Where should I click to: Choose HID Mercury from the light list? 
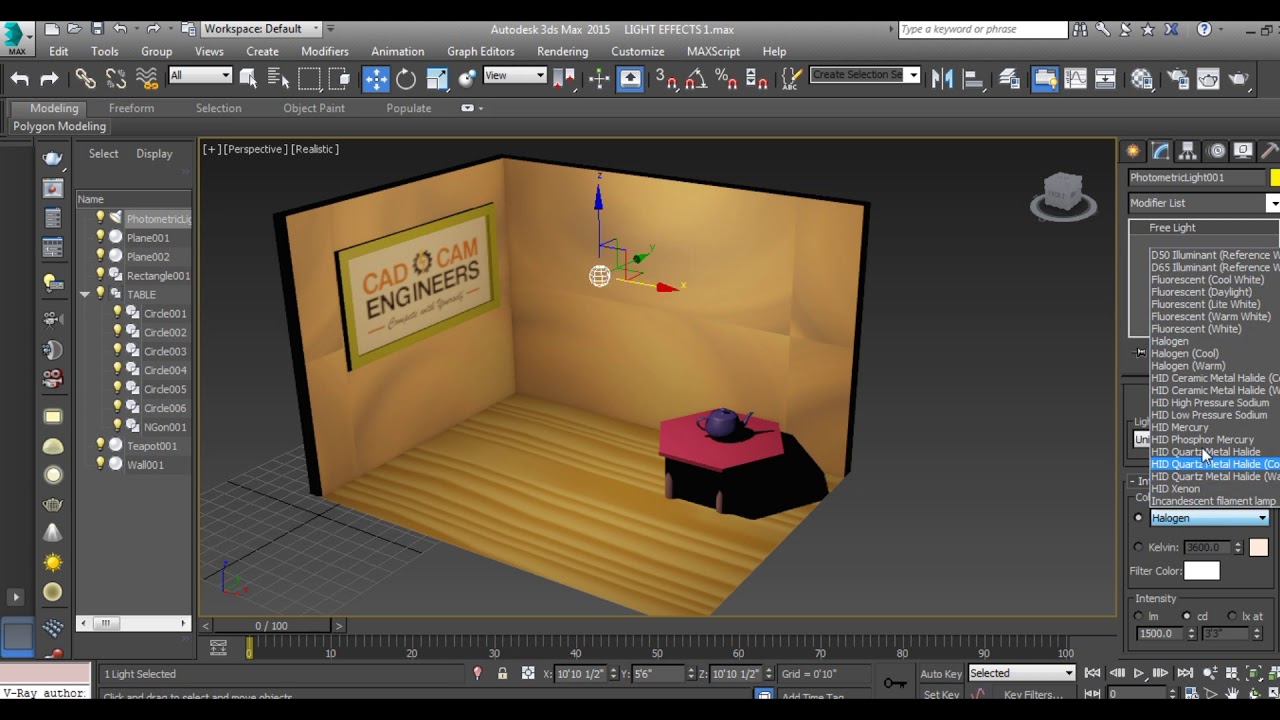pyautogui.click(x=1179, y=427)
